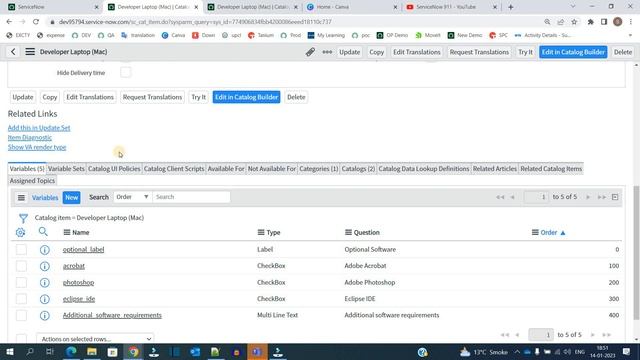The width and height of the screenshot is (640, 360).
Task: Click the page vertical scrollbar
Action: (636, 253)
